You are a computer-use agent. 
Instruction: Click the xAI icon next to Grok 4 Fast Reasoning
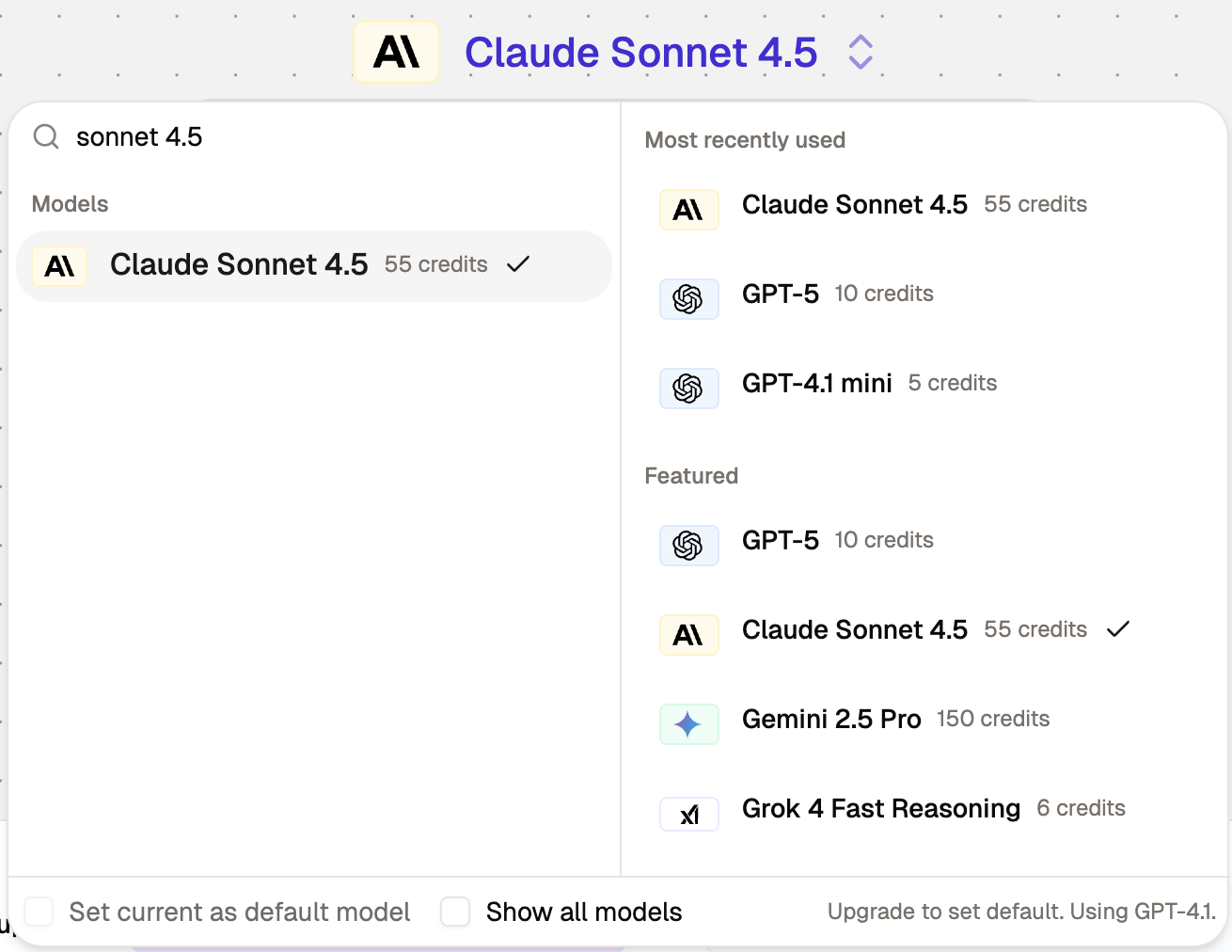[689, 815]
